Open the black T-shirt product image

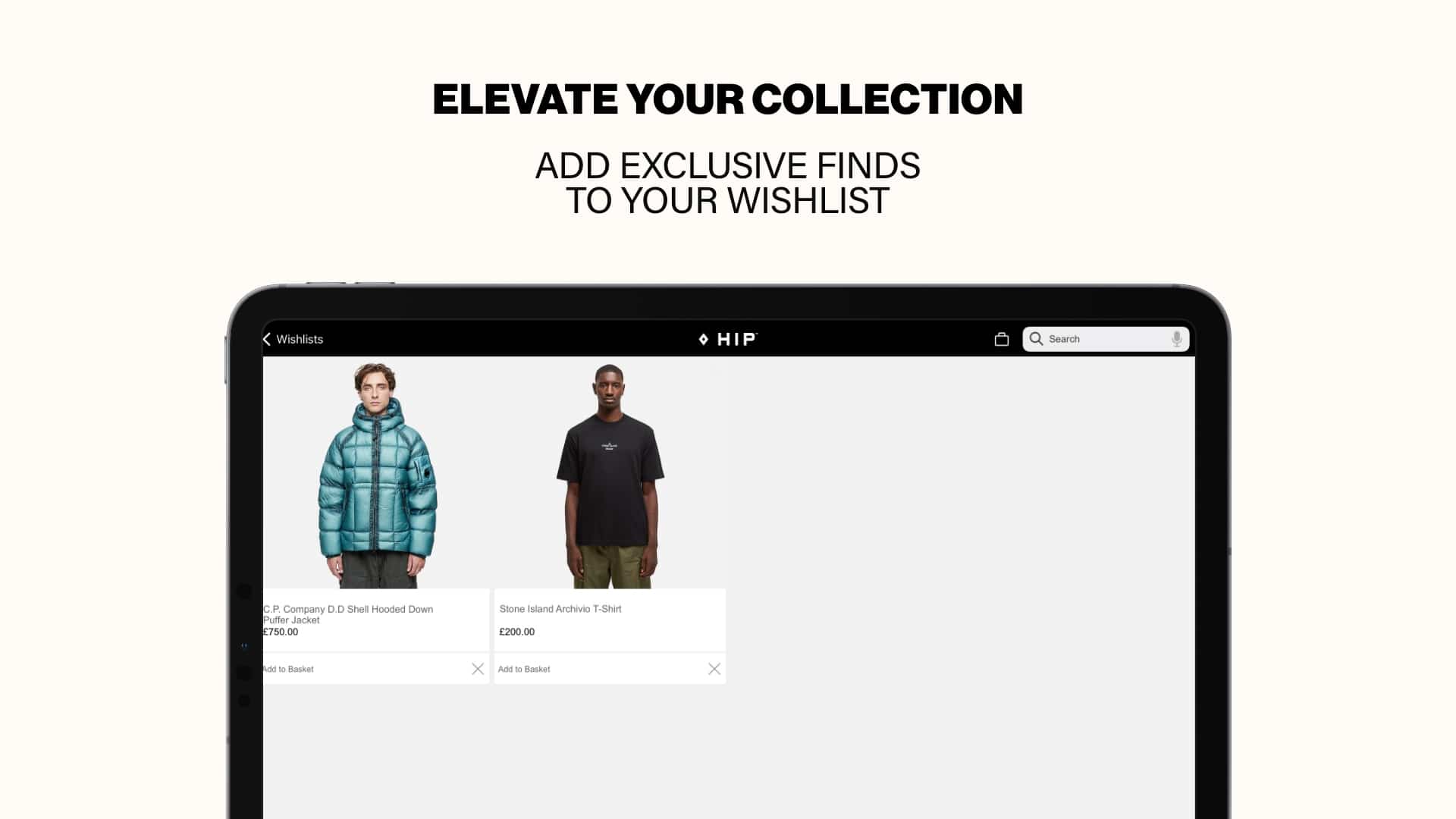610,475
